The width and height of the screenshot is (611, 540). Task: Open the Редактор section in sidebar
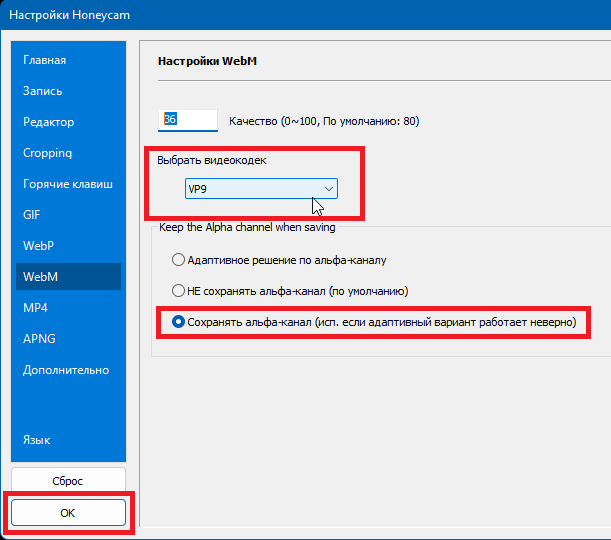pos(48,122)
